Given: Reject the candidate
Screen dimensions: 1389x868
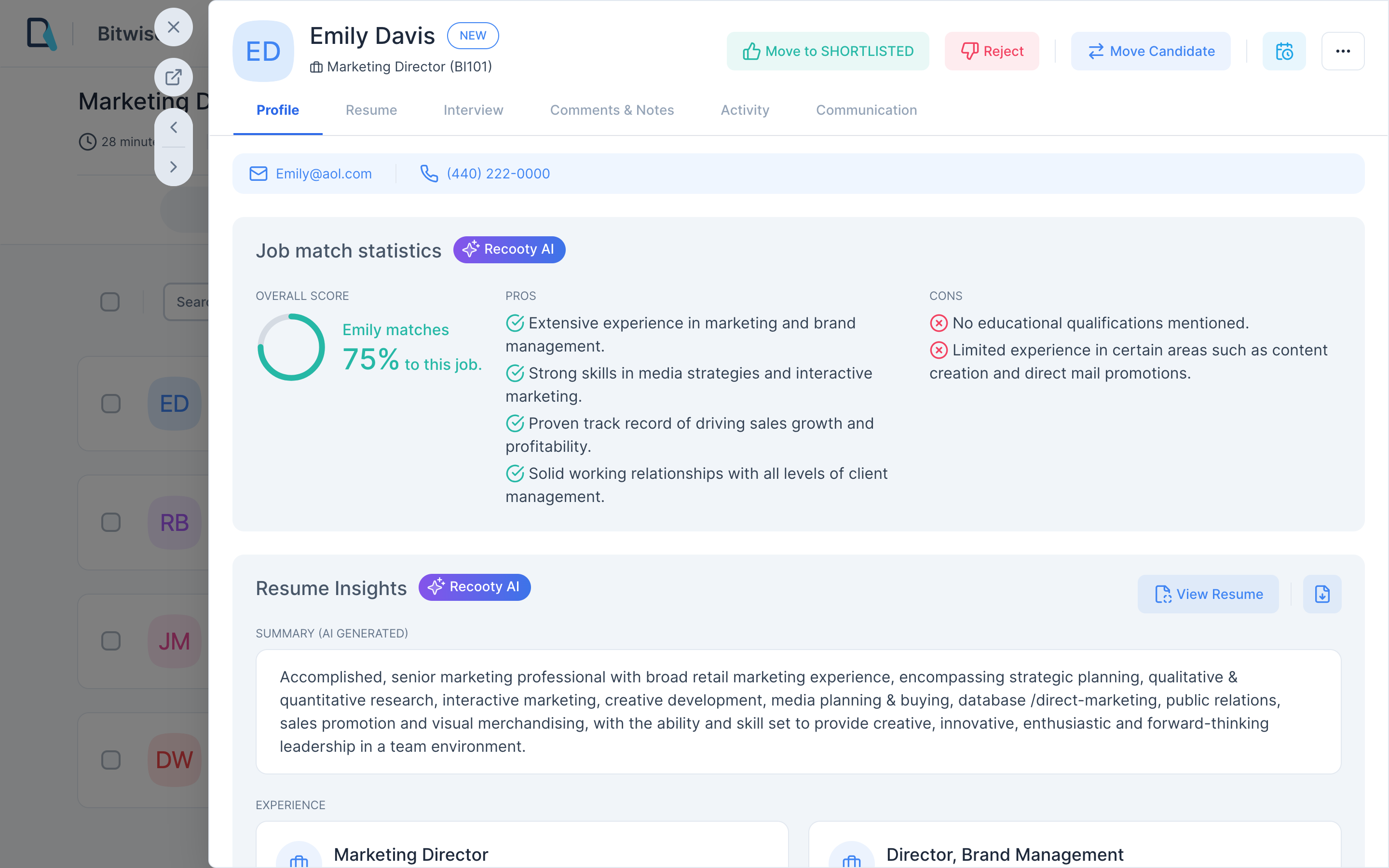Looking at the screenshot, I should [x=992, y=51].
